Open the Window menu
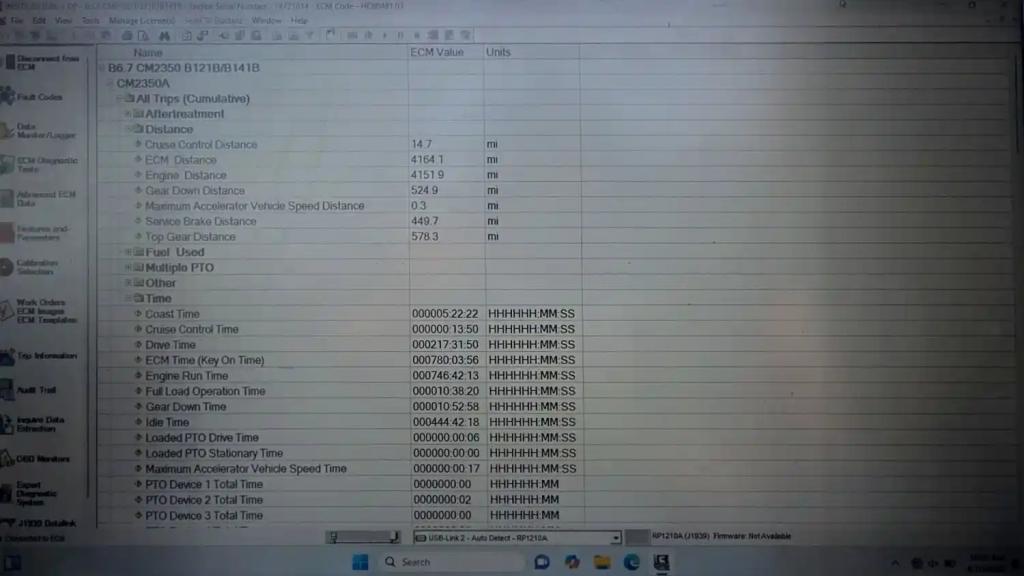The width and height of the screenshot is (1024, 576). (266, 20)
